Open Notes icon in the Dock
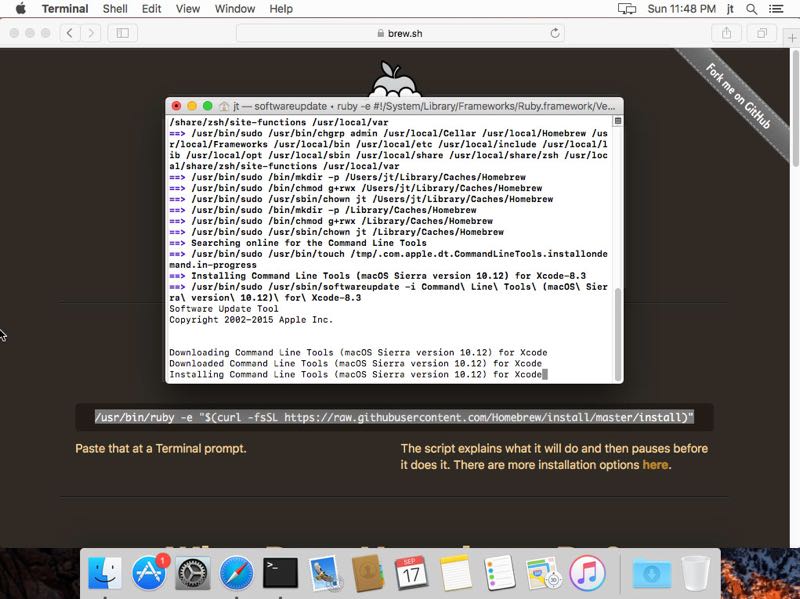This screenshot has height=599, width=800. click(x=455, y=573)
